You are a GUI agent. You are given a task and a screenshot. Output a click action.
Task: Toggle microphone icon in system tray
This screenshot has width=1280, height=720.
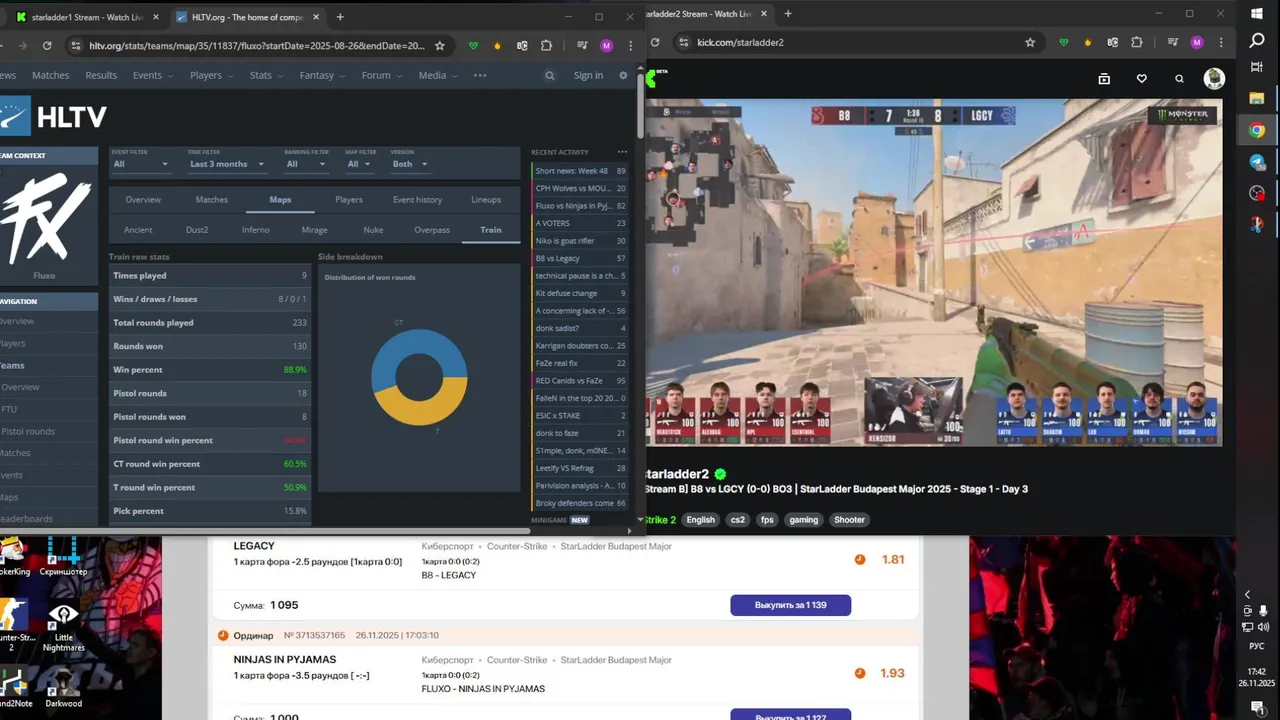pyautogui.click(x=1264, y=611)
